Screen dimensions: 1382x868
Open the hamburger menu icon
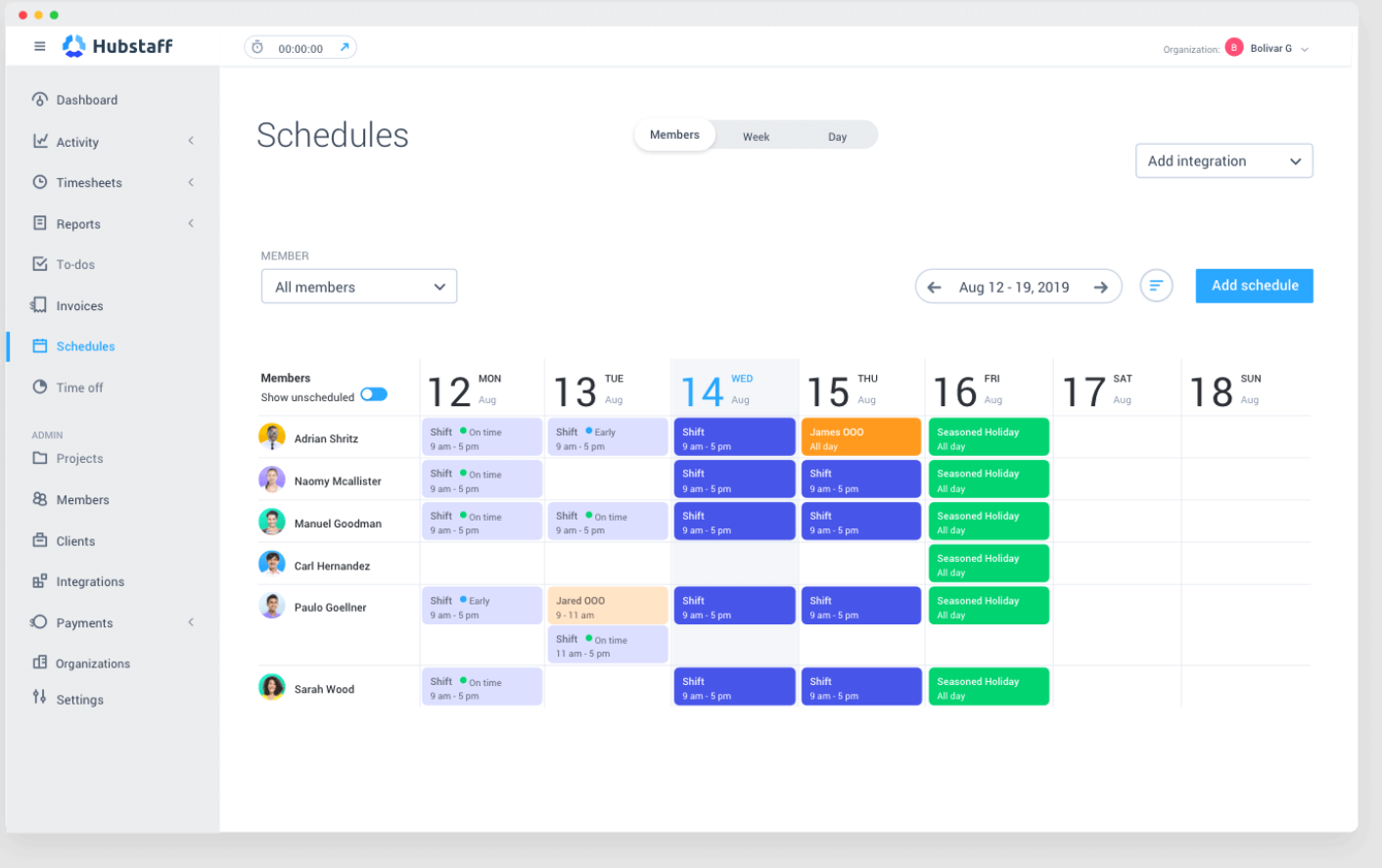(40, 46)
